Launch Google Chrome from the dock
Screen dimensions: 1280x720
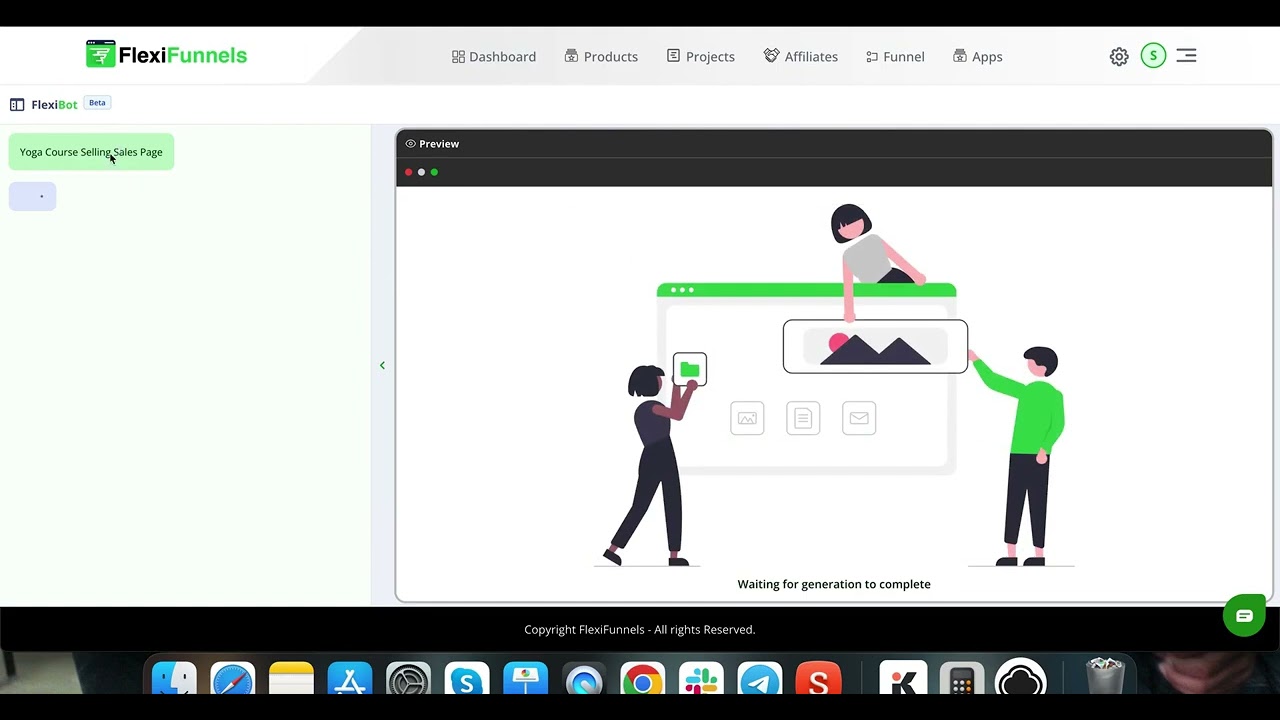tap(642, 678)
